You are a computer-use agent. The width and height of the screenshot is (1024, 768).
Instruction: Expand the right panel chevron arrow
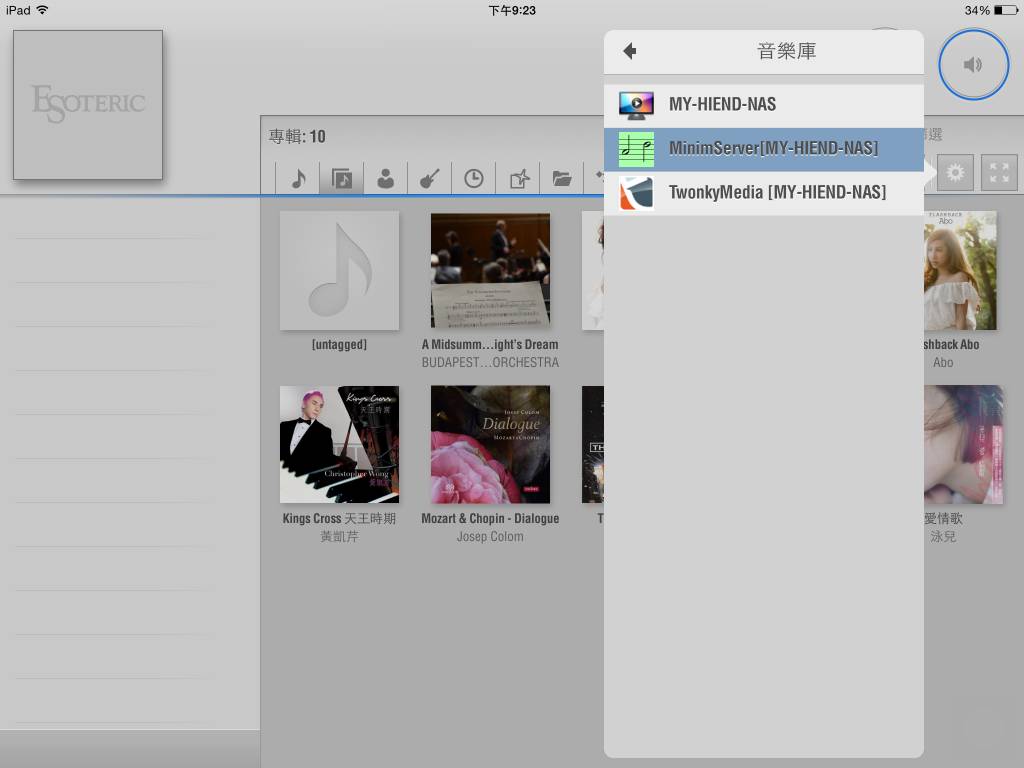coord(928,172)
